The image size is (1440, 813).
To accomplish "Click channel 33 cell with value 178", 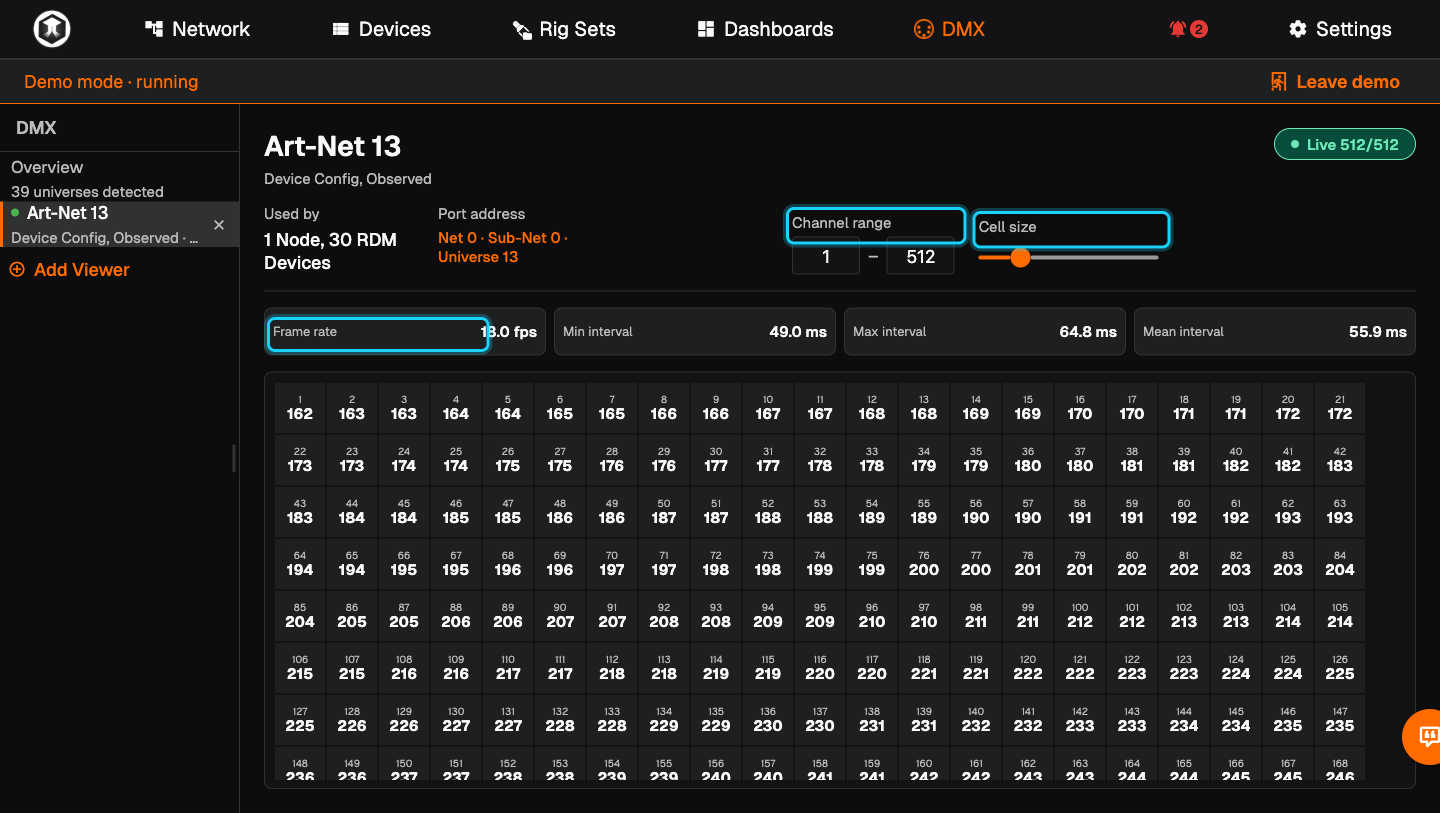I will 872,460.
